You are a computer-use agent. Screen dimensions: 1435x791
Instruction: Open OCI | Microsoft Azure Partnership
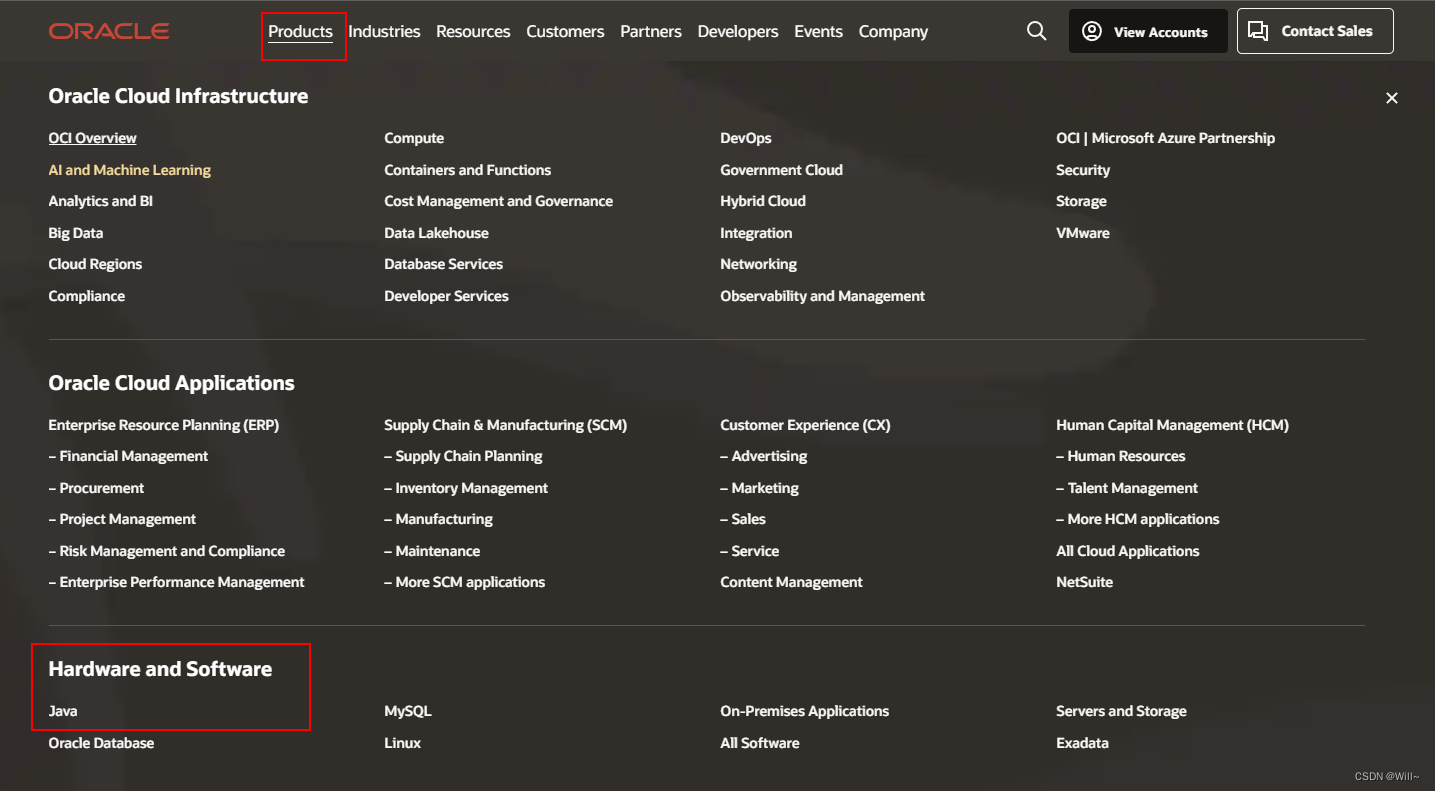click(1166, 138)
